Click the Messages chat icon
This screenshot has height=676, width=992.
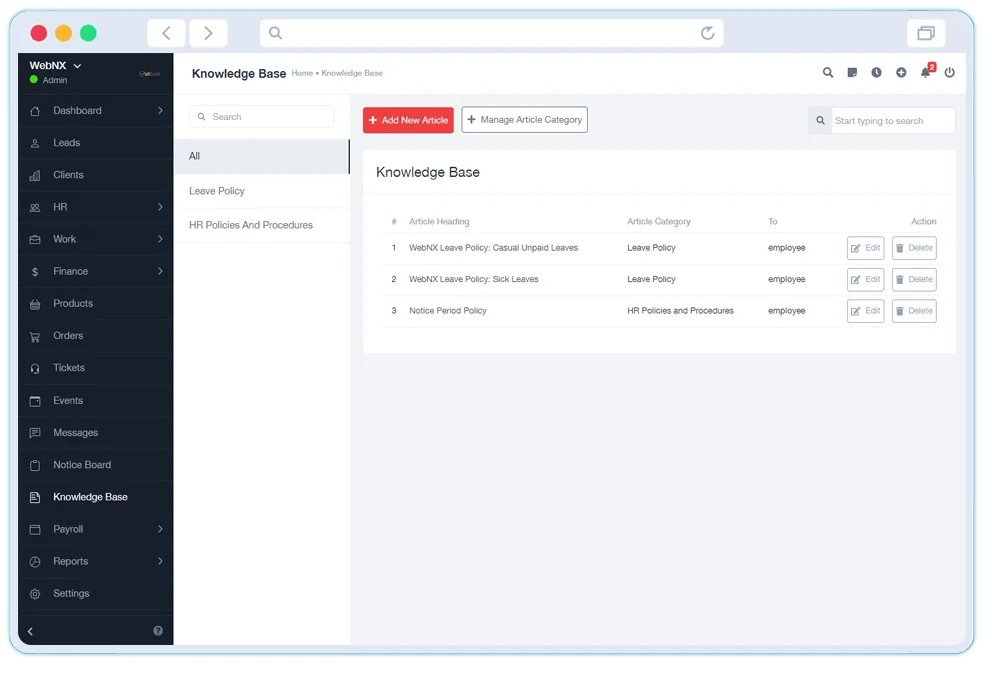tap(35, 433)
